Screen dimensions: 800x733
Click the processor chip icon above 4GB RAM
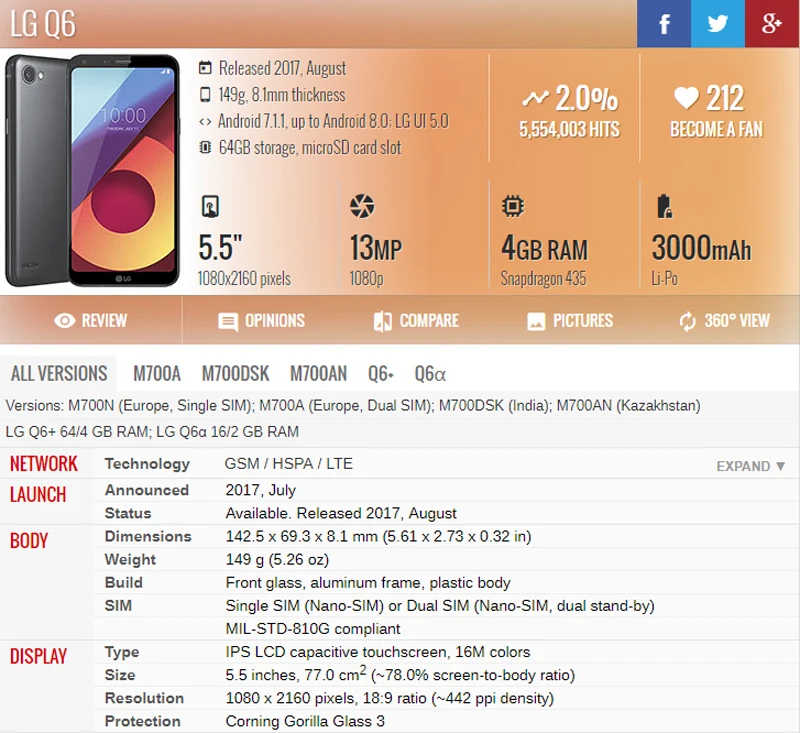click(513, 206)
